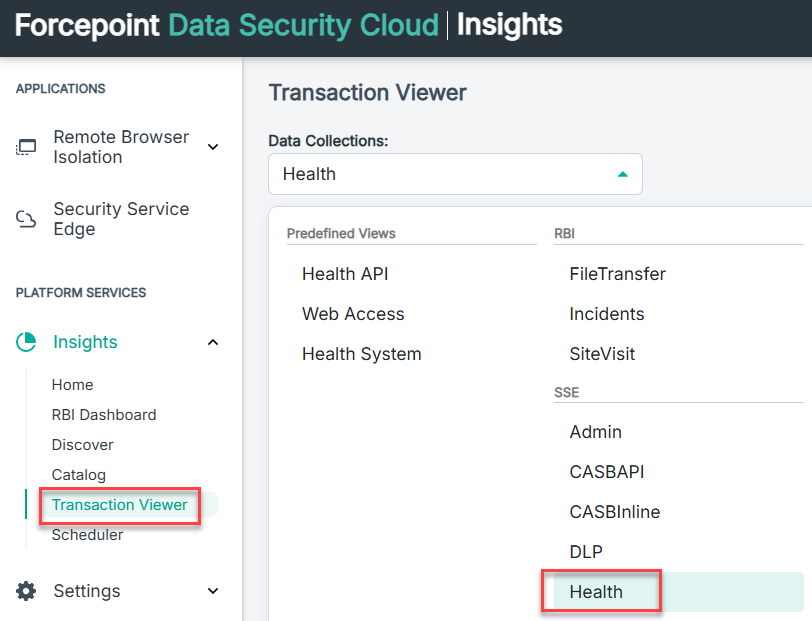This screenshot has width=812, height=621.
Task: Click the Settings gear icon
Action: tap(26, 591)
